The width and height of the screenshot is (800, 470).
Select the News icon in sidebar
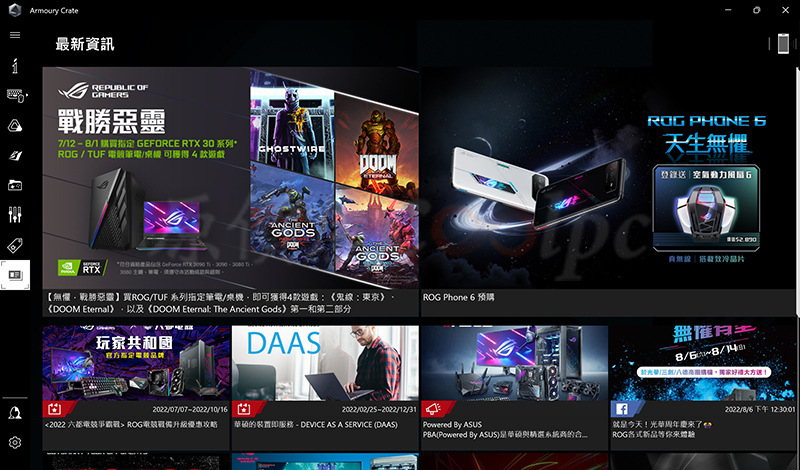point(16,275)
